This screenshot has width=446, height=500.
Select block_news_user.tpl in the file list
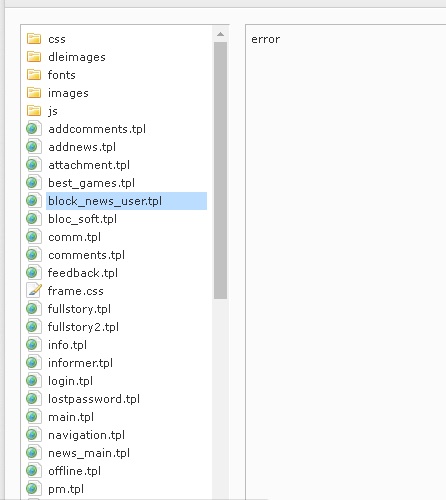[126, 201]
